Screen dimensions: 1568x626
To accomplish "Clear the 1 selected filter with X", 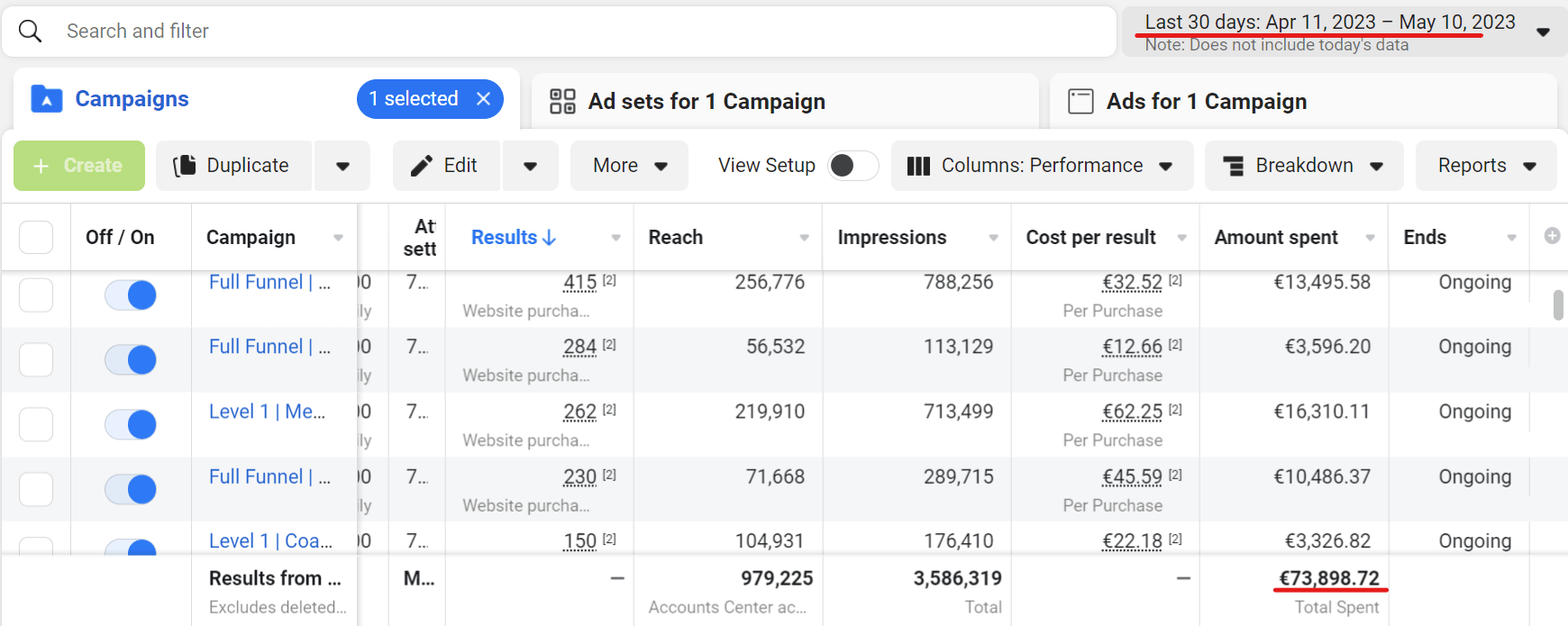I will pos(484,99).
